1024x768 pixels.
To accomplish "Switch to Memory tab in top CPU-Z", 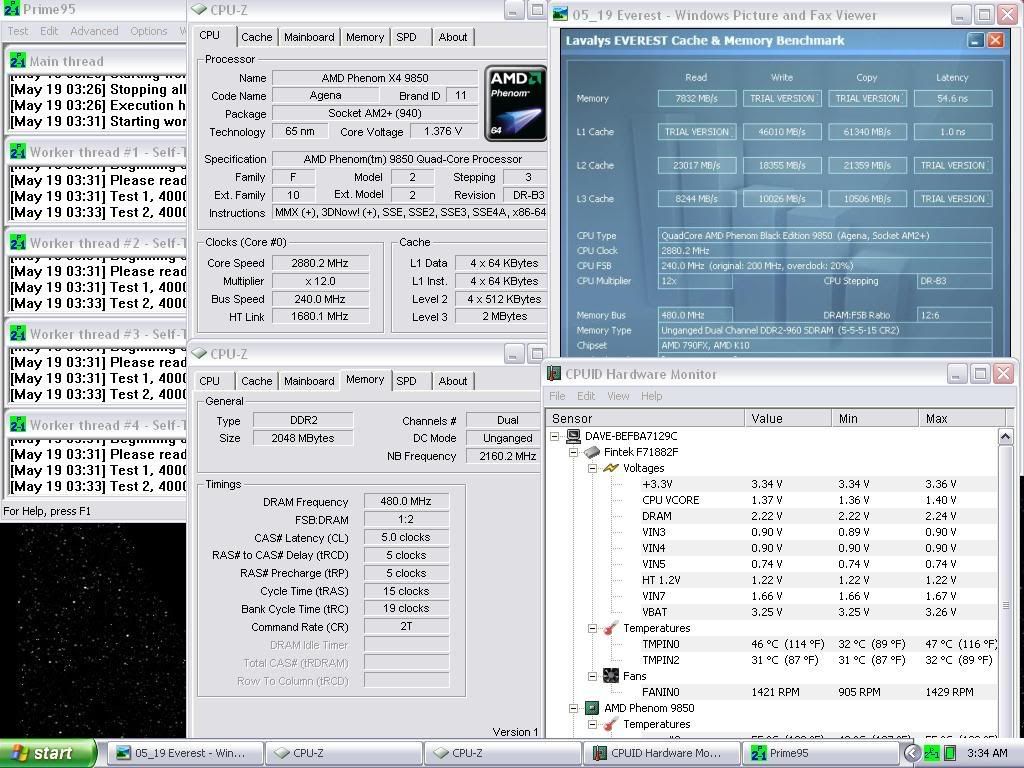I will click(x=364, y=37).
